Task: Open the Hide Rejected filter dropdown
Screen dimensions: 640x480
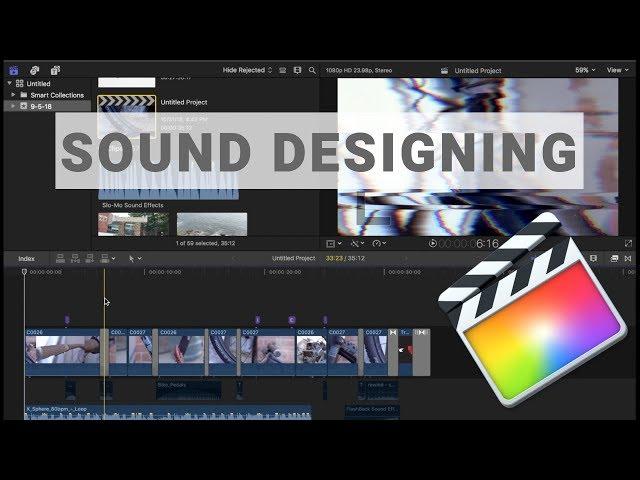Action: click(x=247, y=70)
